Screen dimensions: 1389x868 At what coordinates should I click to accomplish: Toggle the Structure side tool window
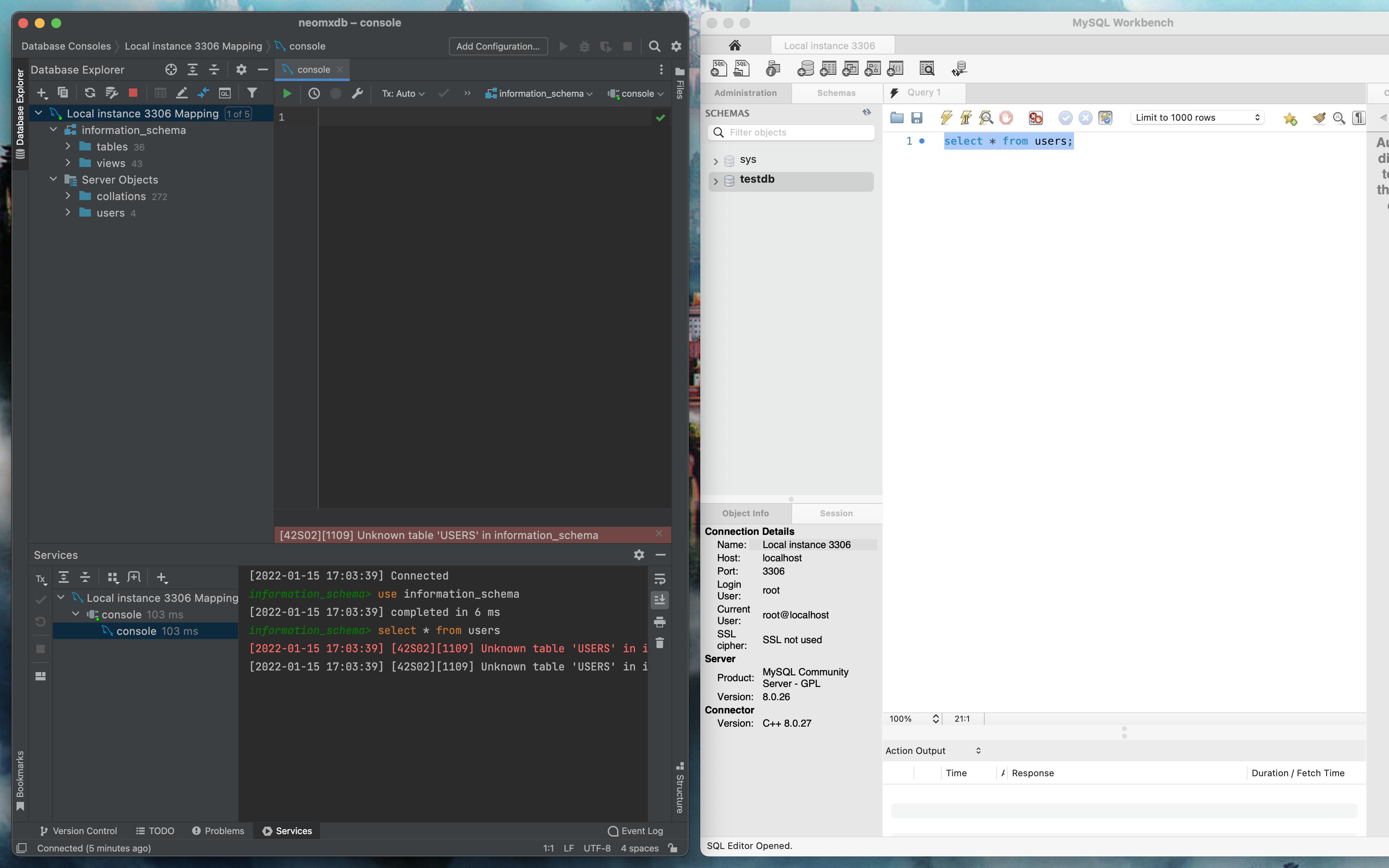click(x=680, y=788)
